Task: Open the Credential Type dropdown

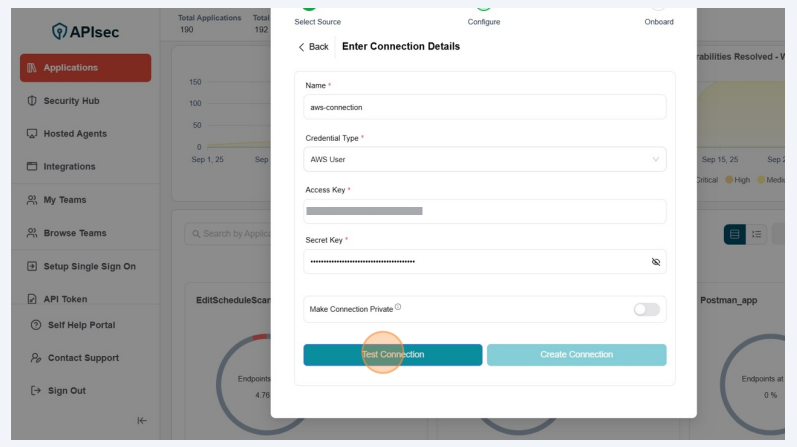Action: [x=484, y=159]
